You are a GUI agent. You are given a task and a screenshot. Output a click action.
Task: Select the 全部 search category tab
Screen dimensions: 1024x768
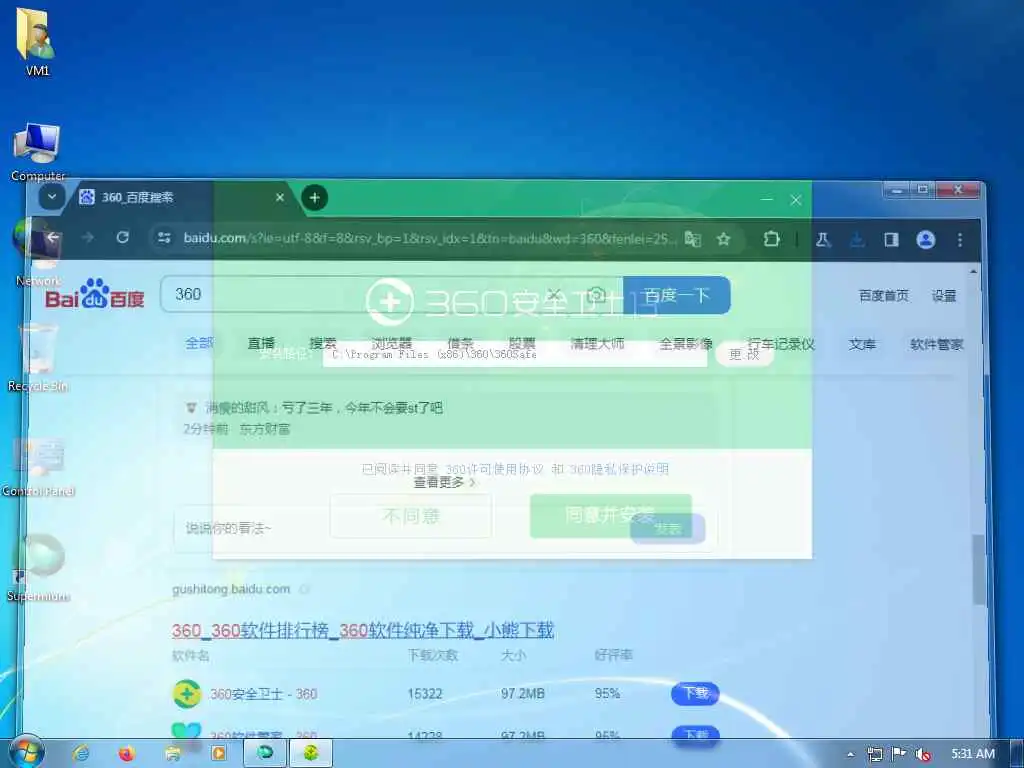pos(199,343)
